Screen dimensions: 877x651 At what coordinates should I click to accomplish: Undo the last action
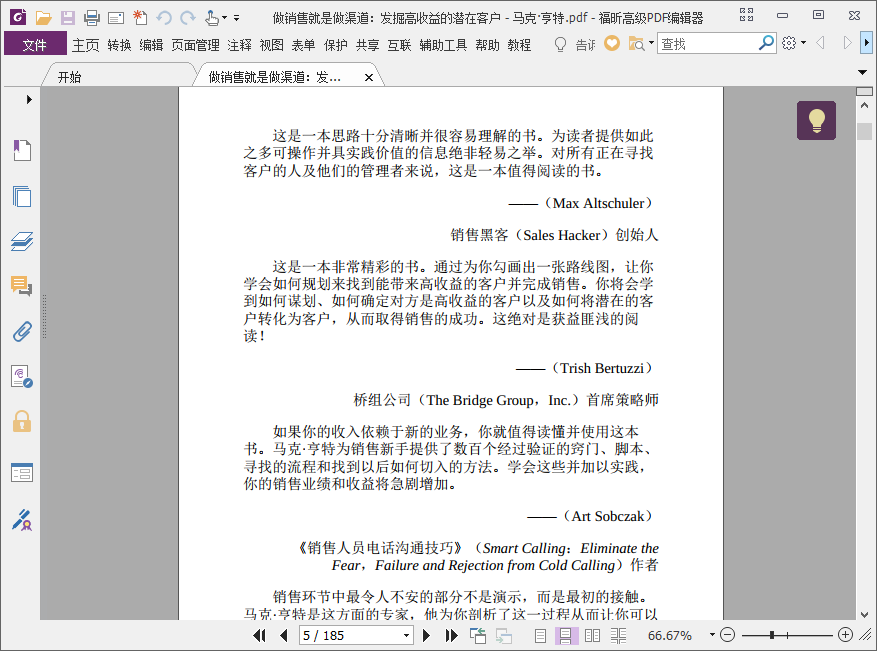(x=163, y=18)
